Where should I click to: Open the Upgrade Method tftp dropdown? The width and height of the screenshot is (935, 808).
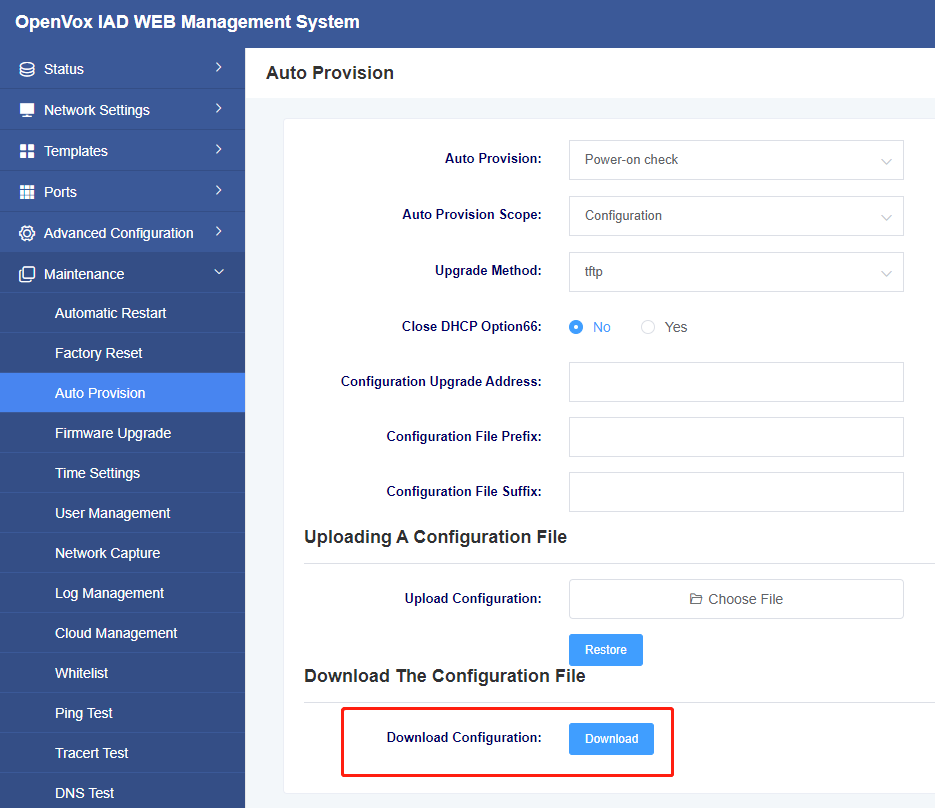point(736,272)
